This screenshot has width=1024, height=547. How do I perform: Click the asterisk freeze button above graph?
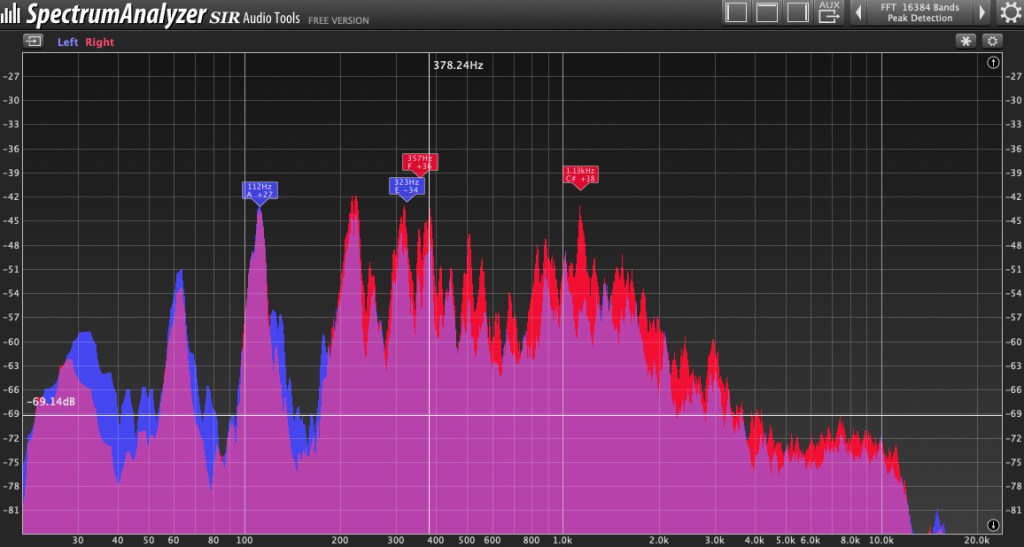965,41
